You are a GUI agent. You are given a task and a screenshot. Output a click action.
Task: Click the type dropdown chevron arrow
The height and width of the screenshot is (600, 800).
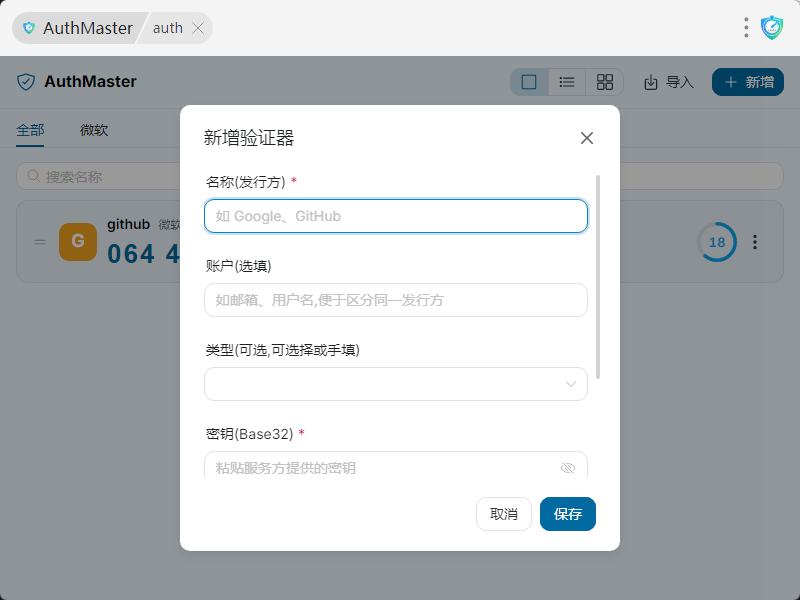pyautogui.click(x=571, y=384)
